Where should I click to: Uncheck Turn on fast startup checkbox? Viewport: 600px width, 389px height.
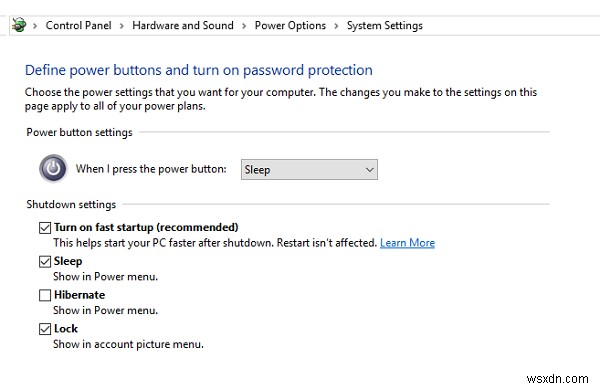(x=45, y=228)
